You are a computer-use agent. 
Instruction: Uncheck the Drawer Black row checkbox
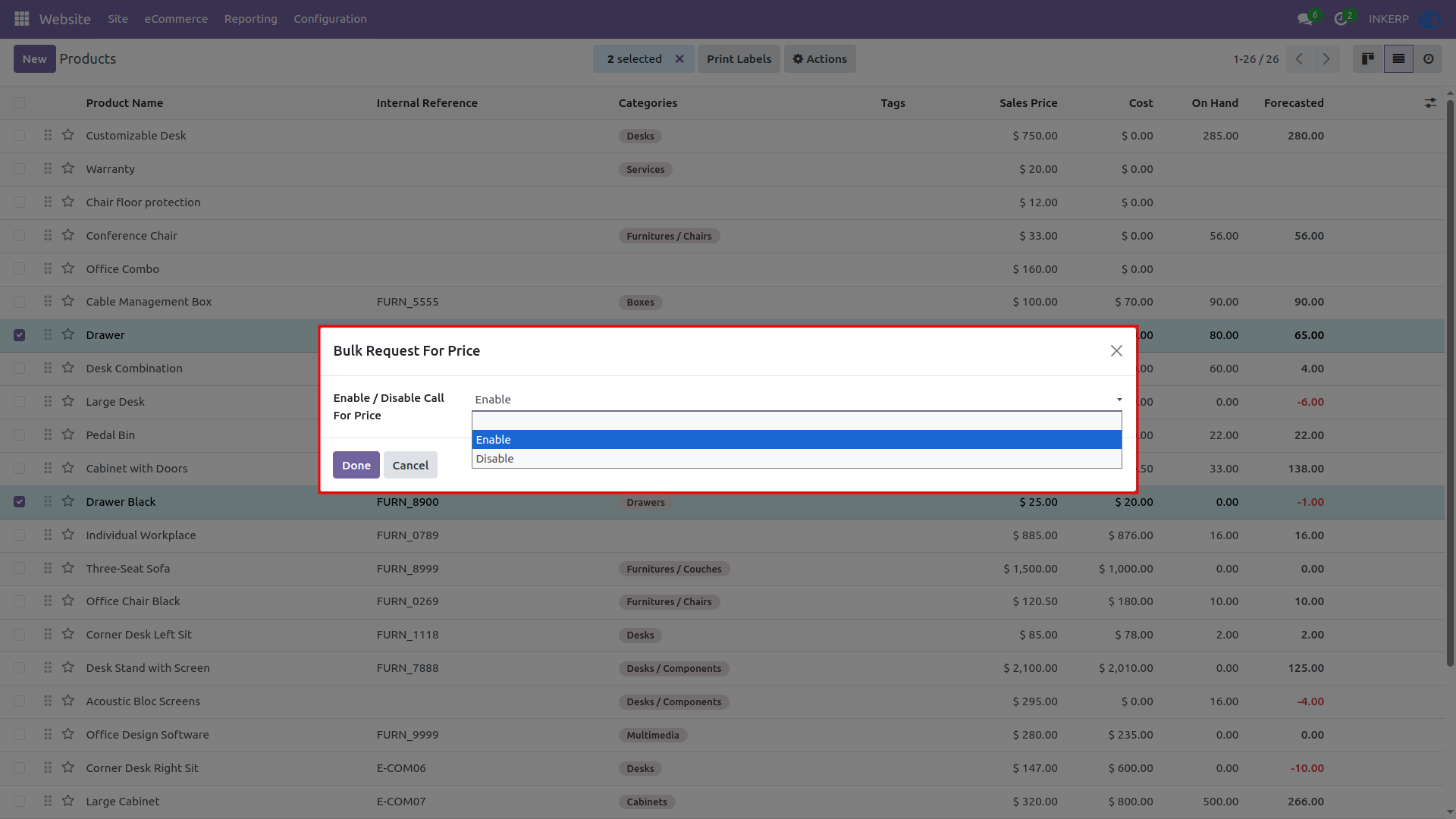[x=20, y=502]
